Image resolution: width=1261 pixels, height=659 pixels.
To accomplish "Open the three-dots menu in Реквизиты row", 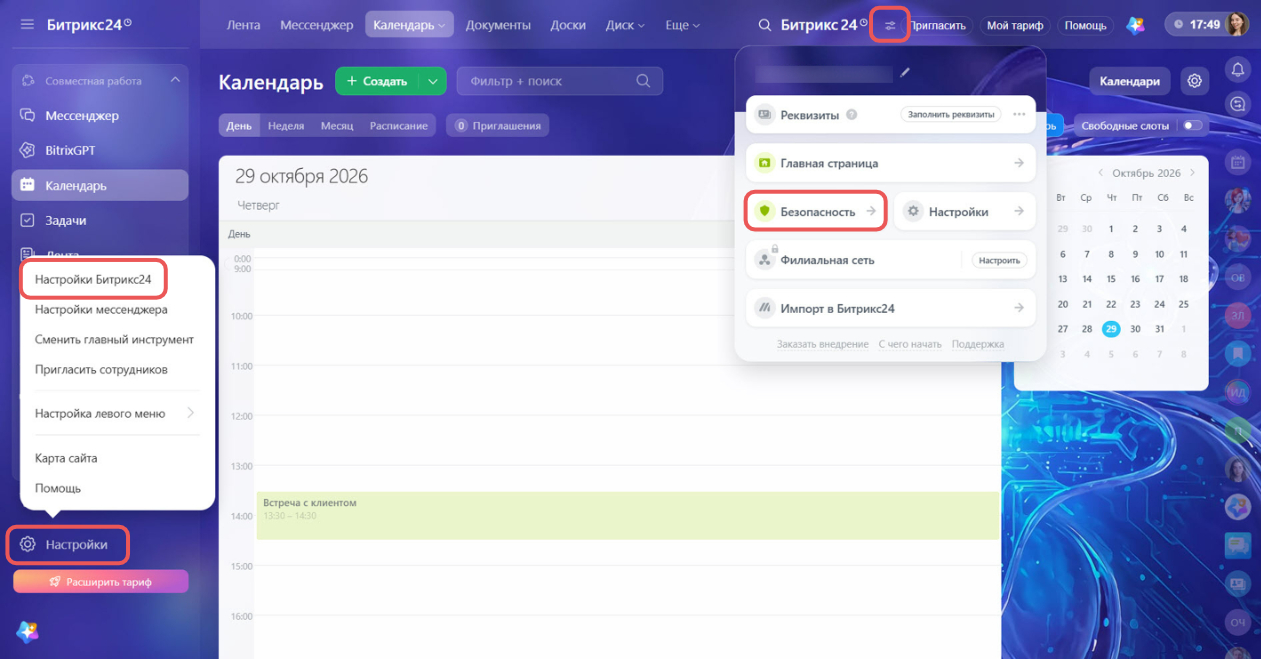I will (1019, 114).
